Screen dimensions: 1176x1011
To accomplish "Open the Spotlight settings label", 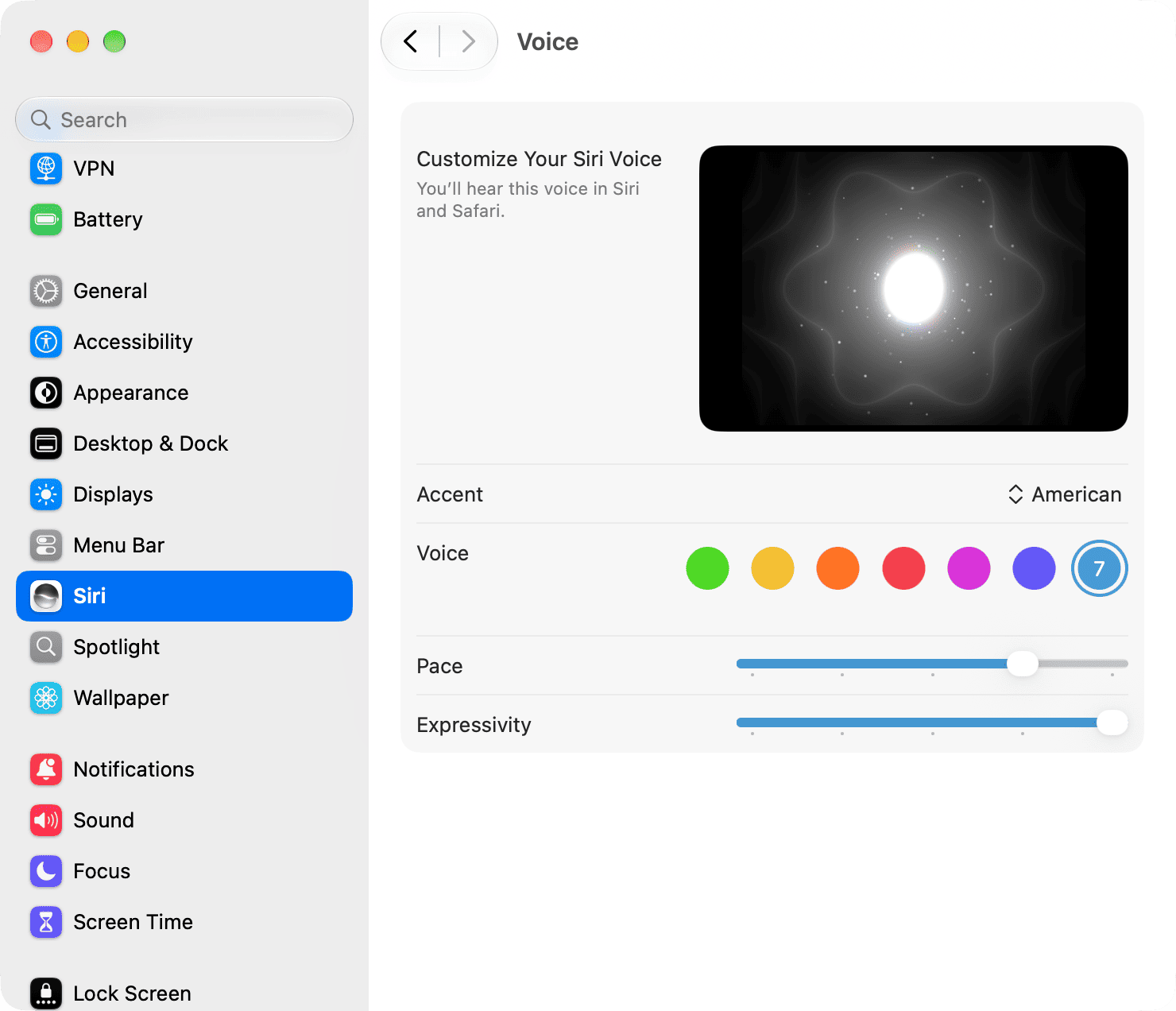I will pyautogui.click(x=117, y=647).
